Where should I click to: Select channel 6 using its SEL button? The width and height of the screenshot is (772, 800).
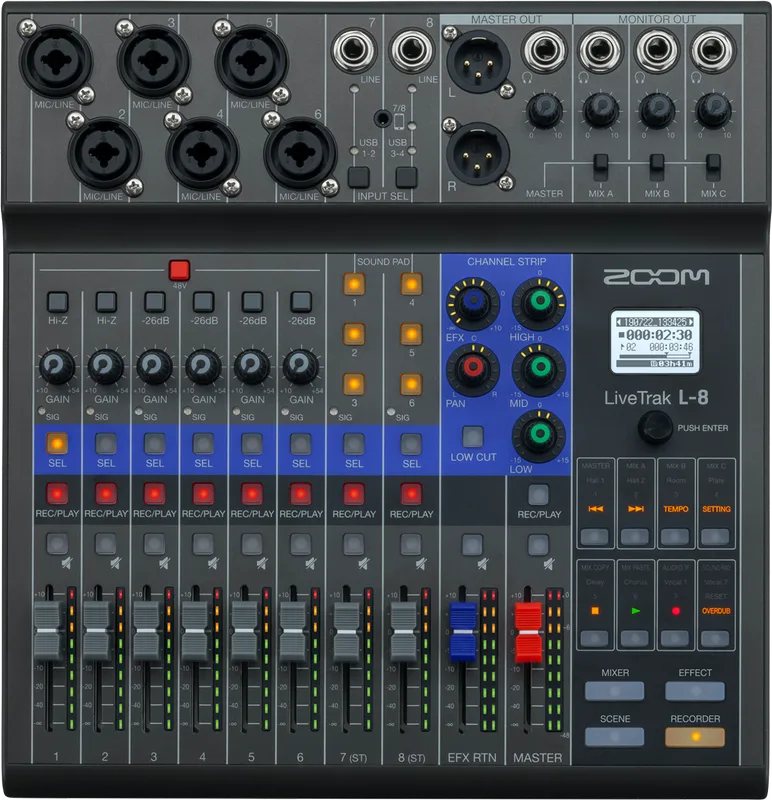(301, 443)
